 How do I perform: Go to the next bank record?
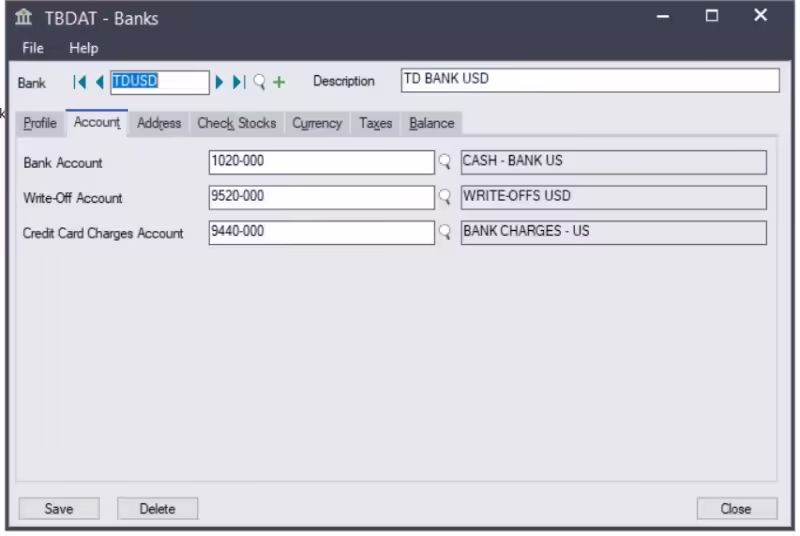pos(219,82)
